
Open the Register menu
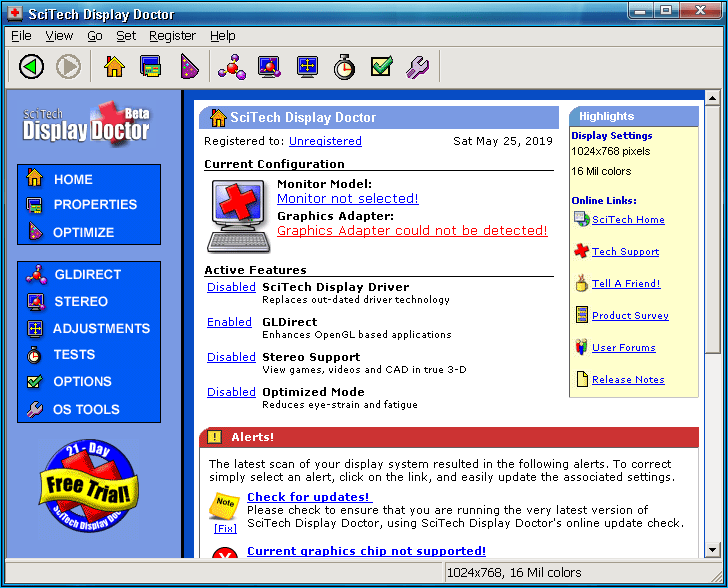172,36
